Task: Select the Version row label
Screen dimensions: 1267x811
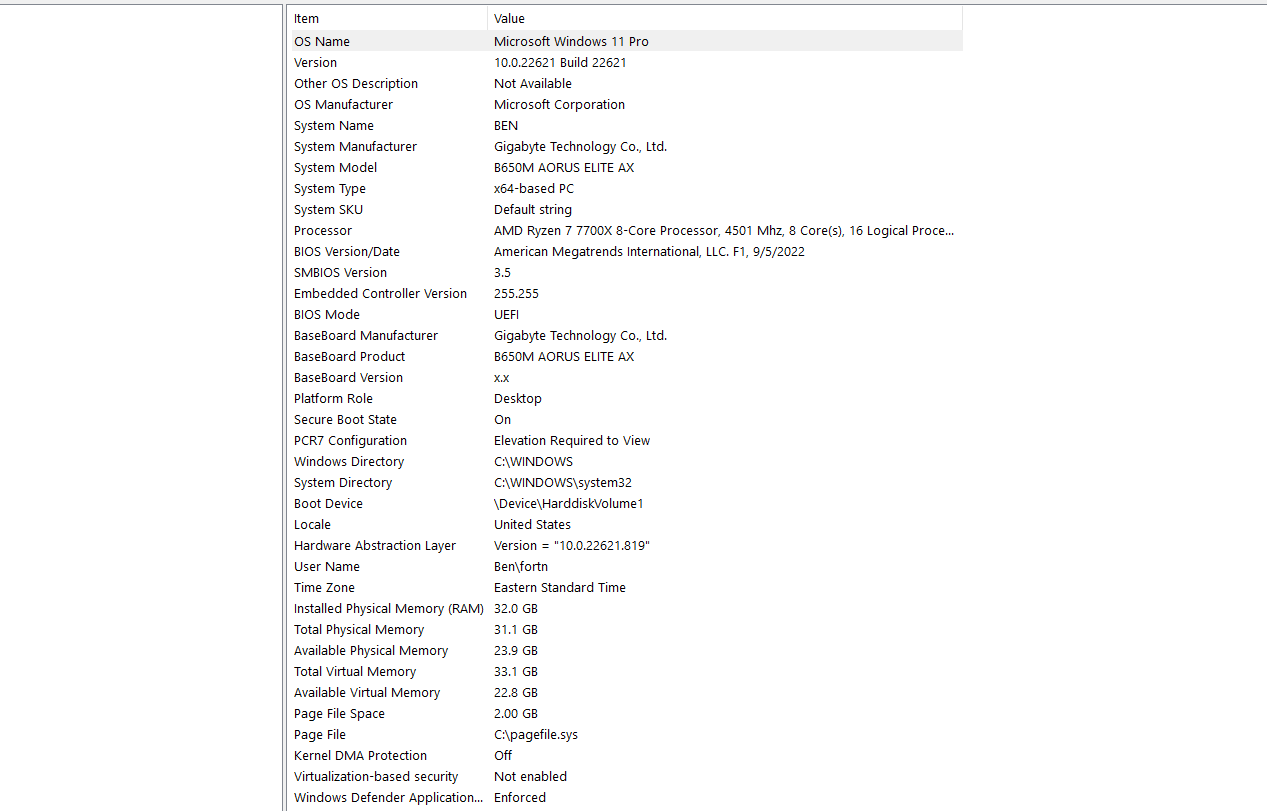Action: 315,62
